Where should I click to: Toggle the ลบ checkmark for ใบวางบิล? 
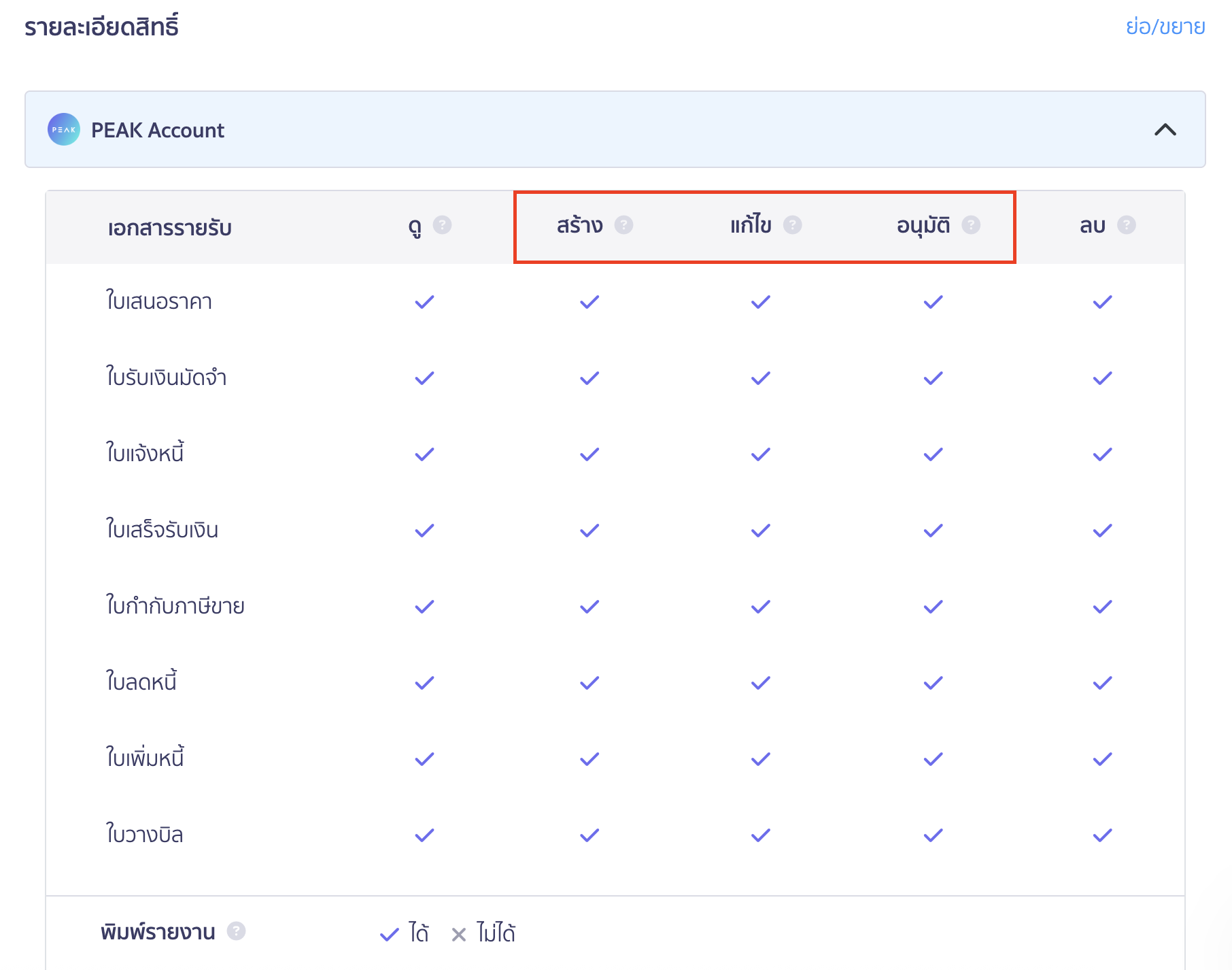1102,835
